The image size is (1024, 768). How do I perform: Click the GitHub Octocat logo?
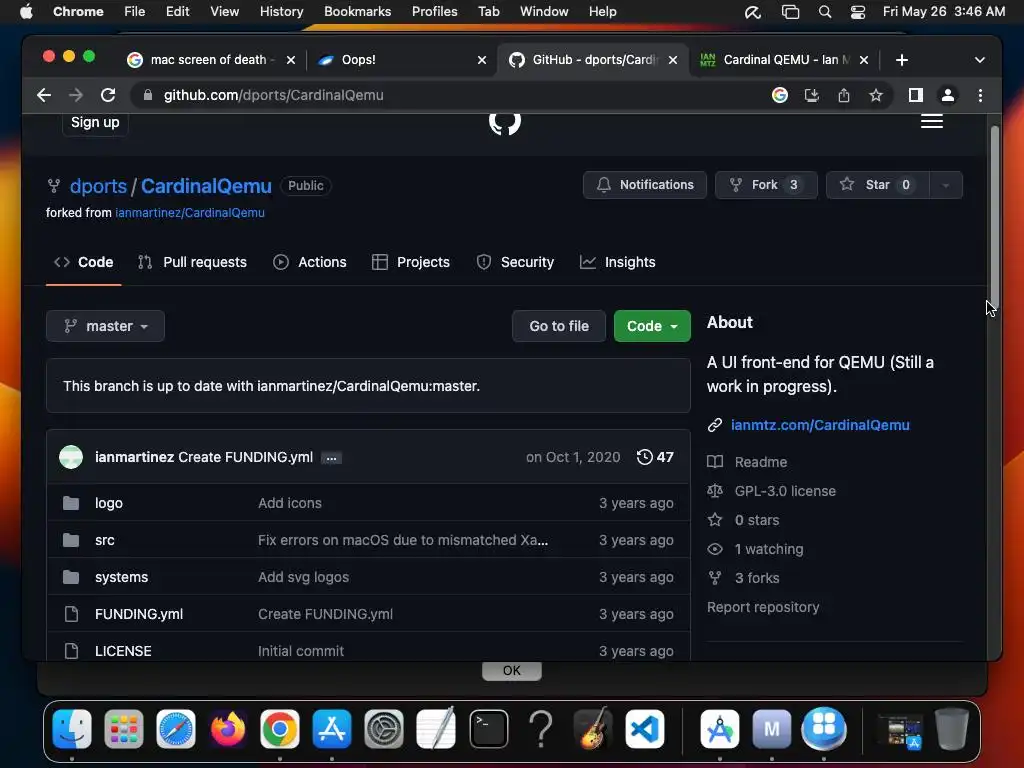(x=505, y=123)
